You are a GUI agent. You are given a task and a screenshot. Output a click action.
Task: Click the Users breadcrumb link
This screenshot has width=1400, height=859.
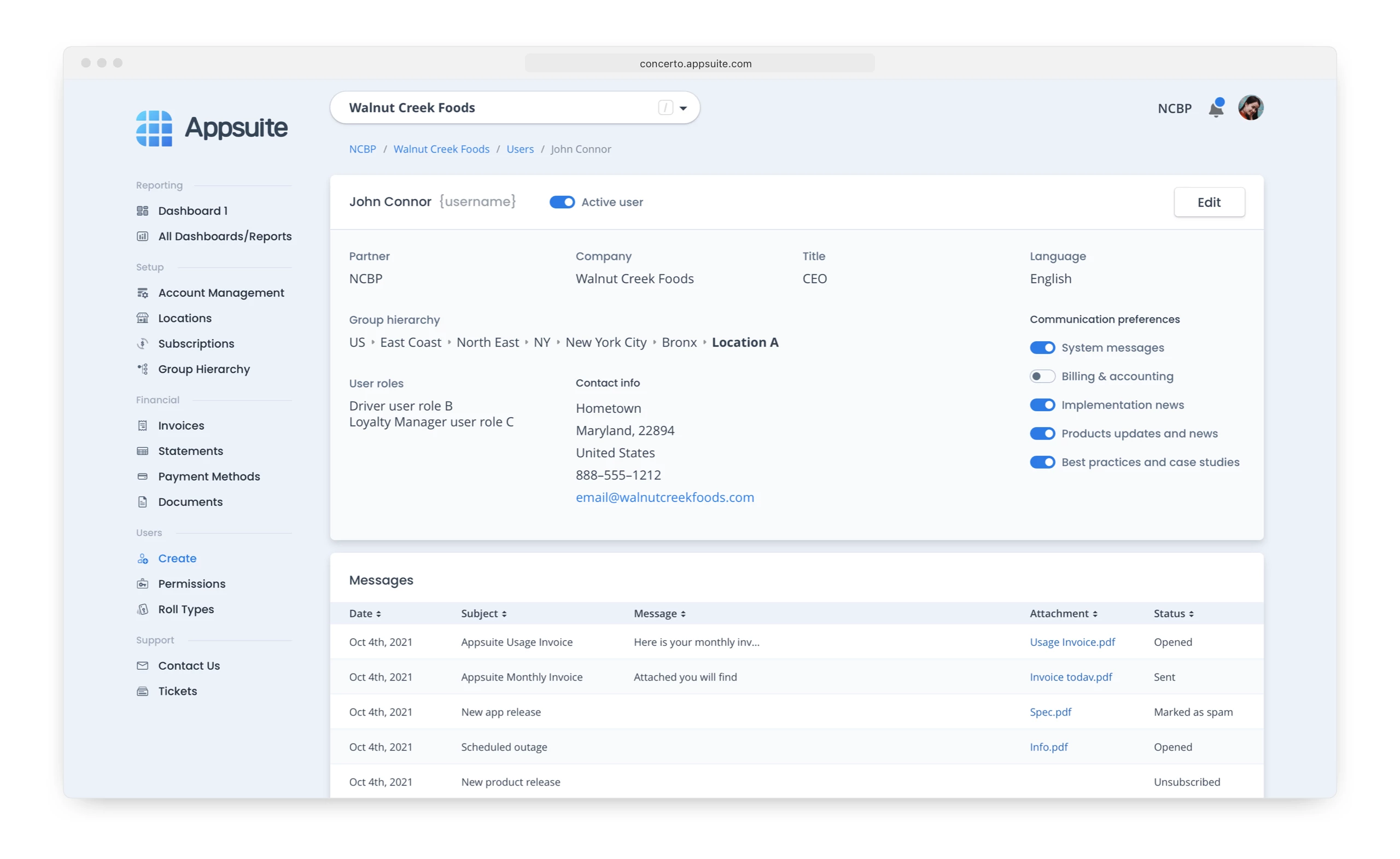(x=520, y=149)
